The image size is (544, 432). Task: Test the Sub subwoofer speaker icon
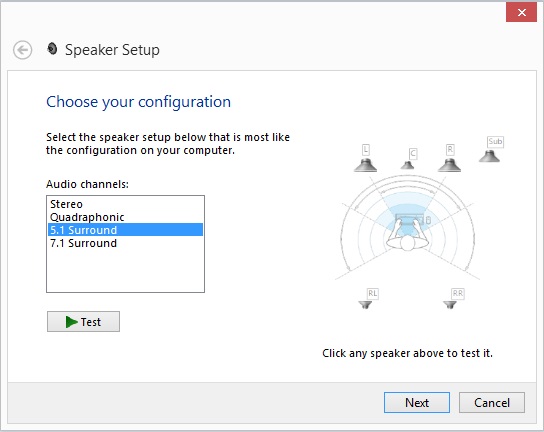(489, 156)
